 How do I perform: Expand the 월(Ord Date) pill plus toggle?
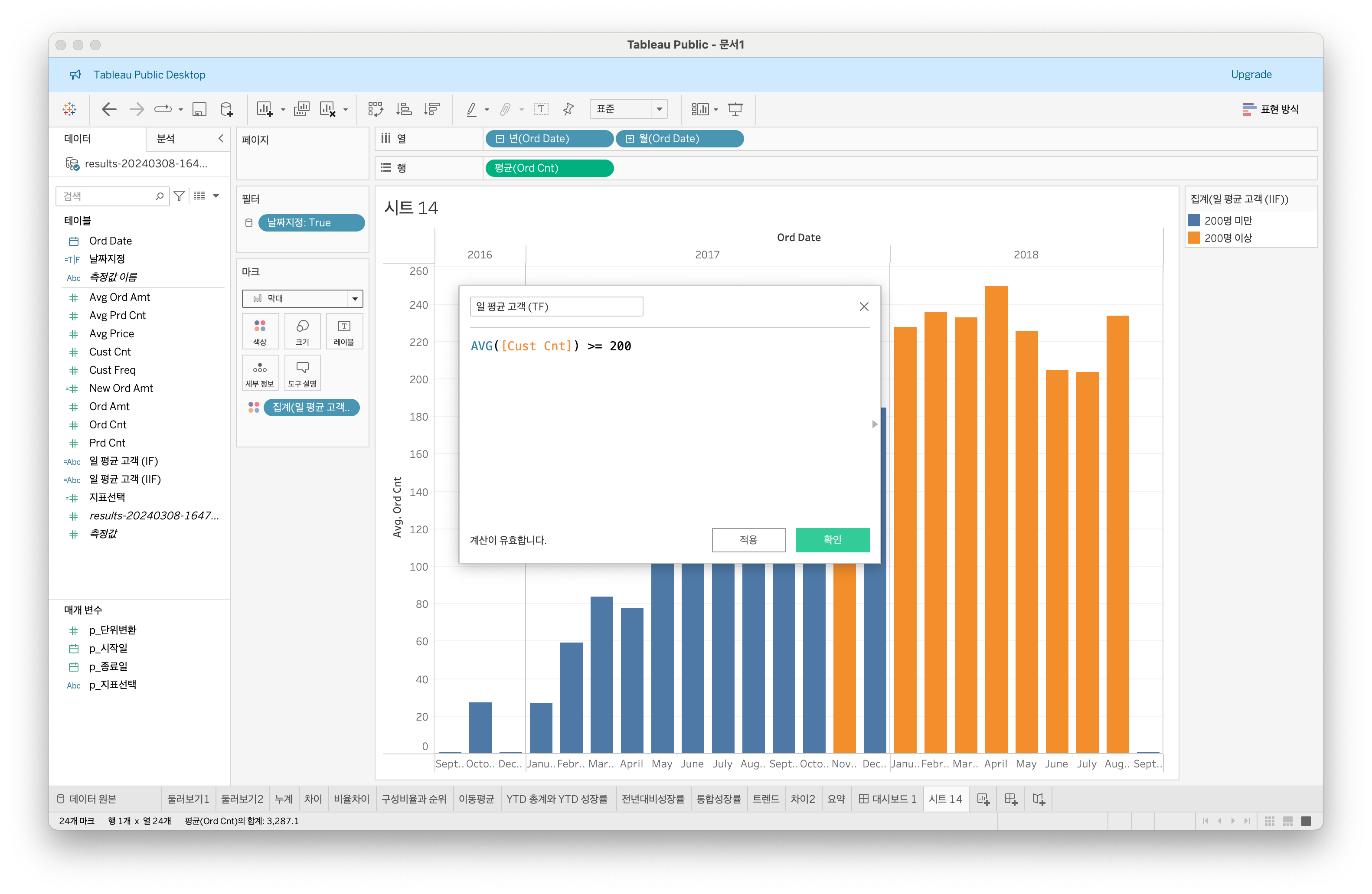click(630, 139)
